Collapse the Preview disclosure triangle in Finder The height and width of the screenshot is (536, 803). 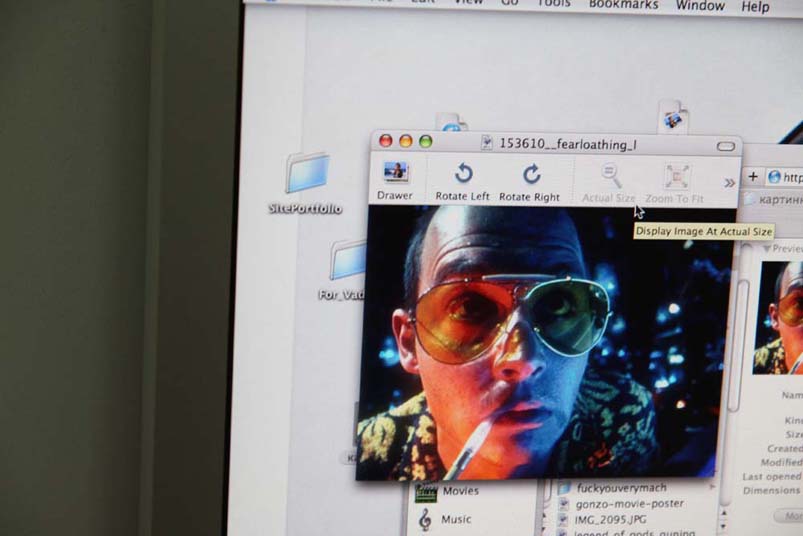click(x=767, y=249)
